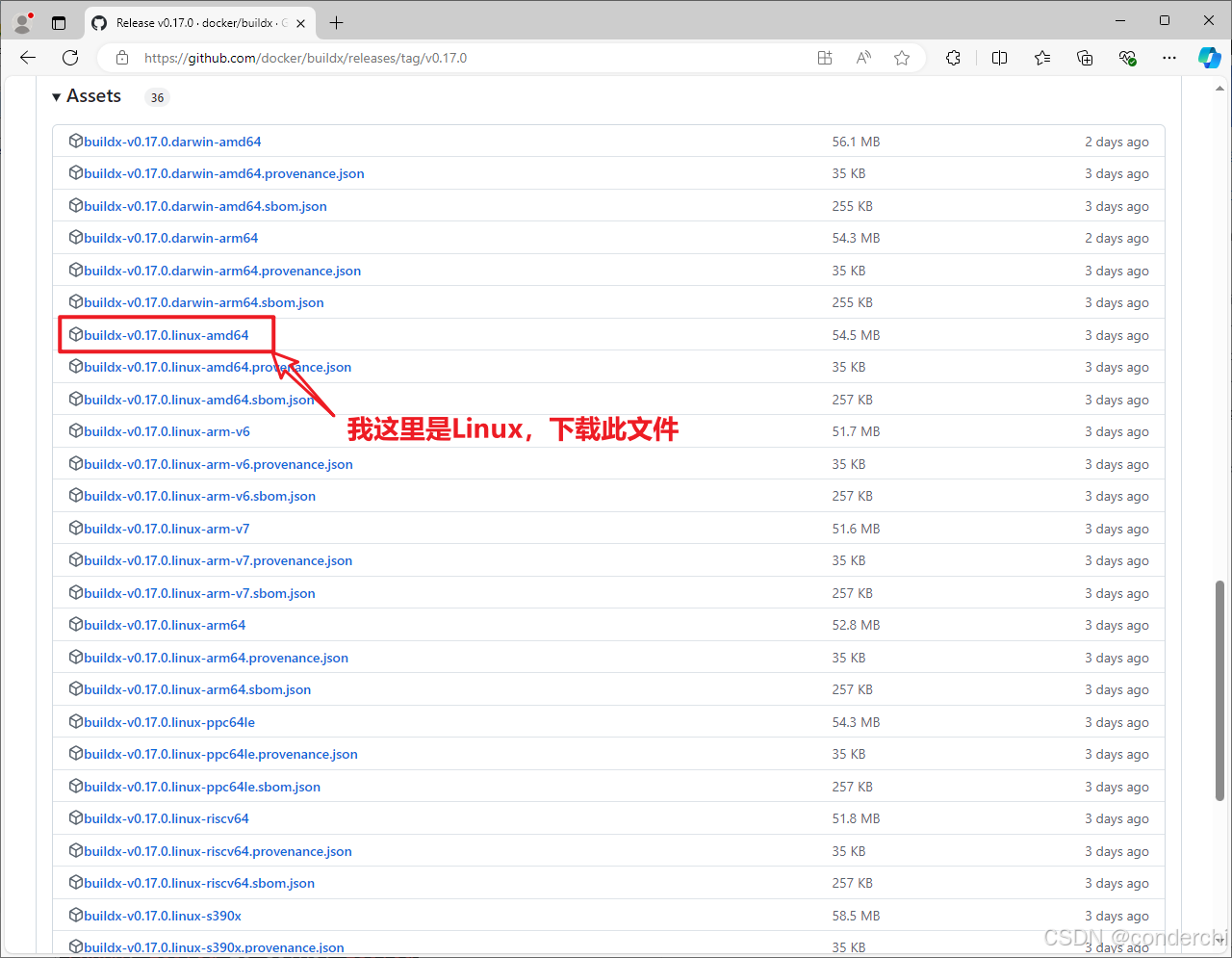Download buildx-v0.17.0.darwin-amd64
Viewport: 1232px width, 958px height.
tap(172, 142)
